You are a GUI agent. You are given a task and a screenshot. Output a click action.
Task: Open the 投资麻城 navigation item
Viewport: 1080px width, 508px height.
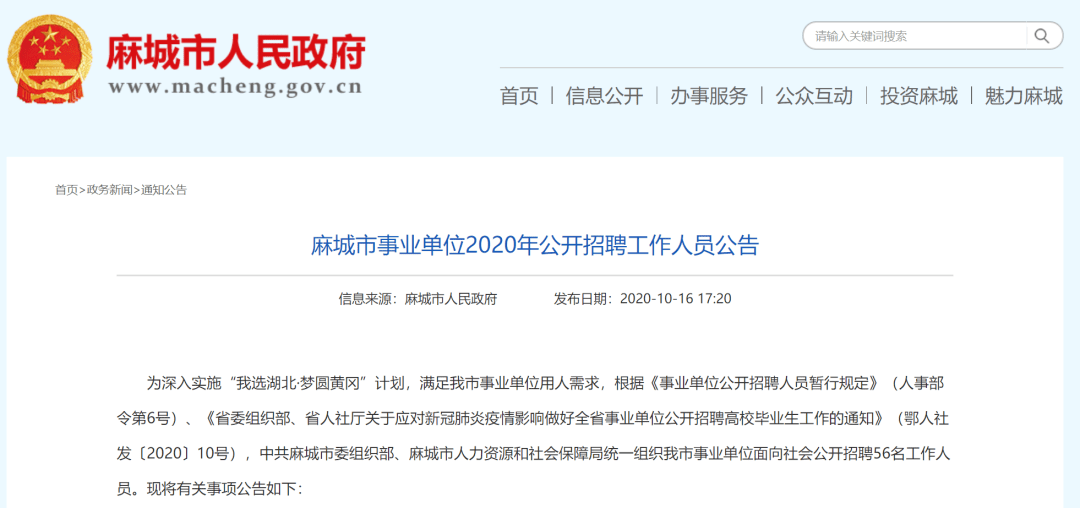point(919,96)
